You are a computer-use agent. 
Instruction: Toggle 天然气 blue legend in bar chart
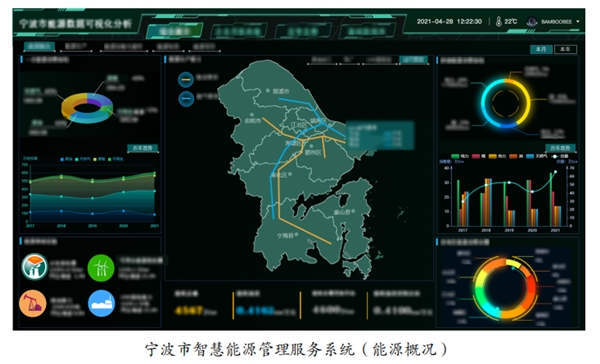pos(537,156)
